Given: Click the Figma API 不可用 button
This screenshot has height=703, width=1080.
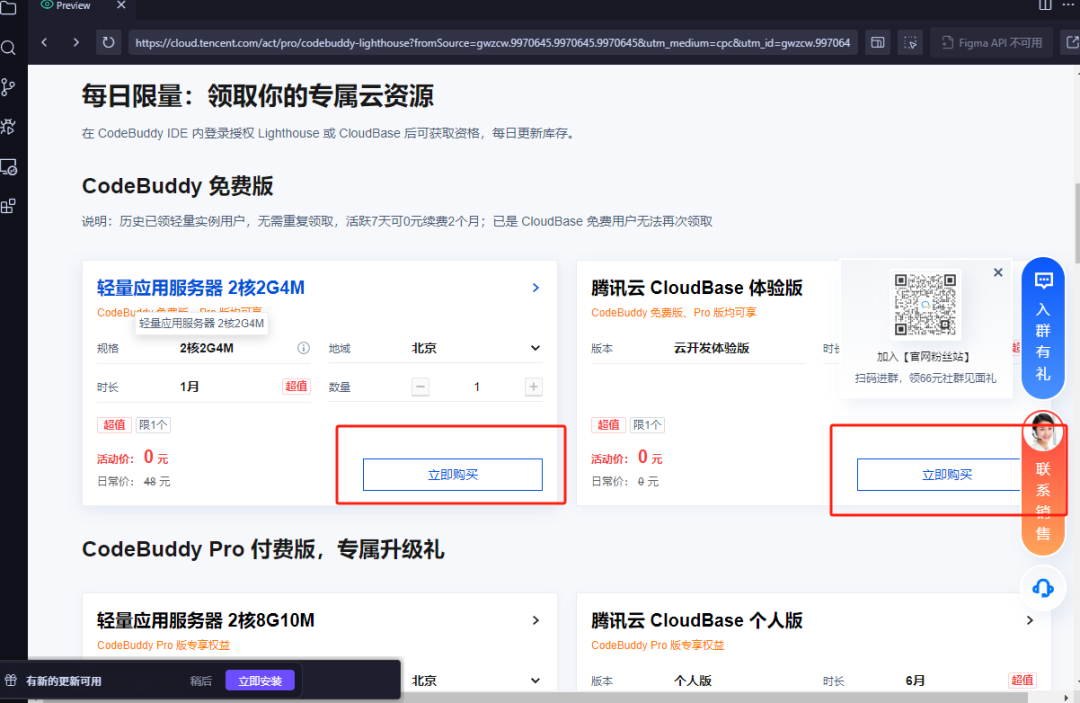Looking at the screenshot, I should pyautogui.click(x=991, y=43).
